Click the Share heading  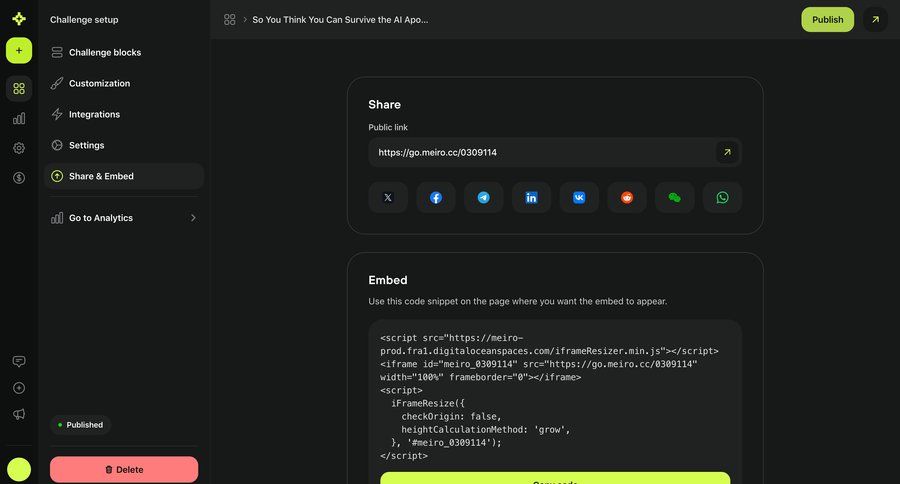(x=385, y=104)
